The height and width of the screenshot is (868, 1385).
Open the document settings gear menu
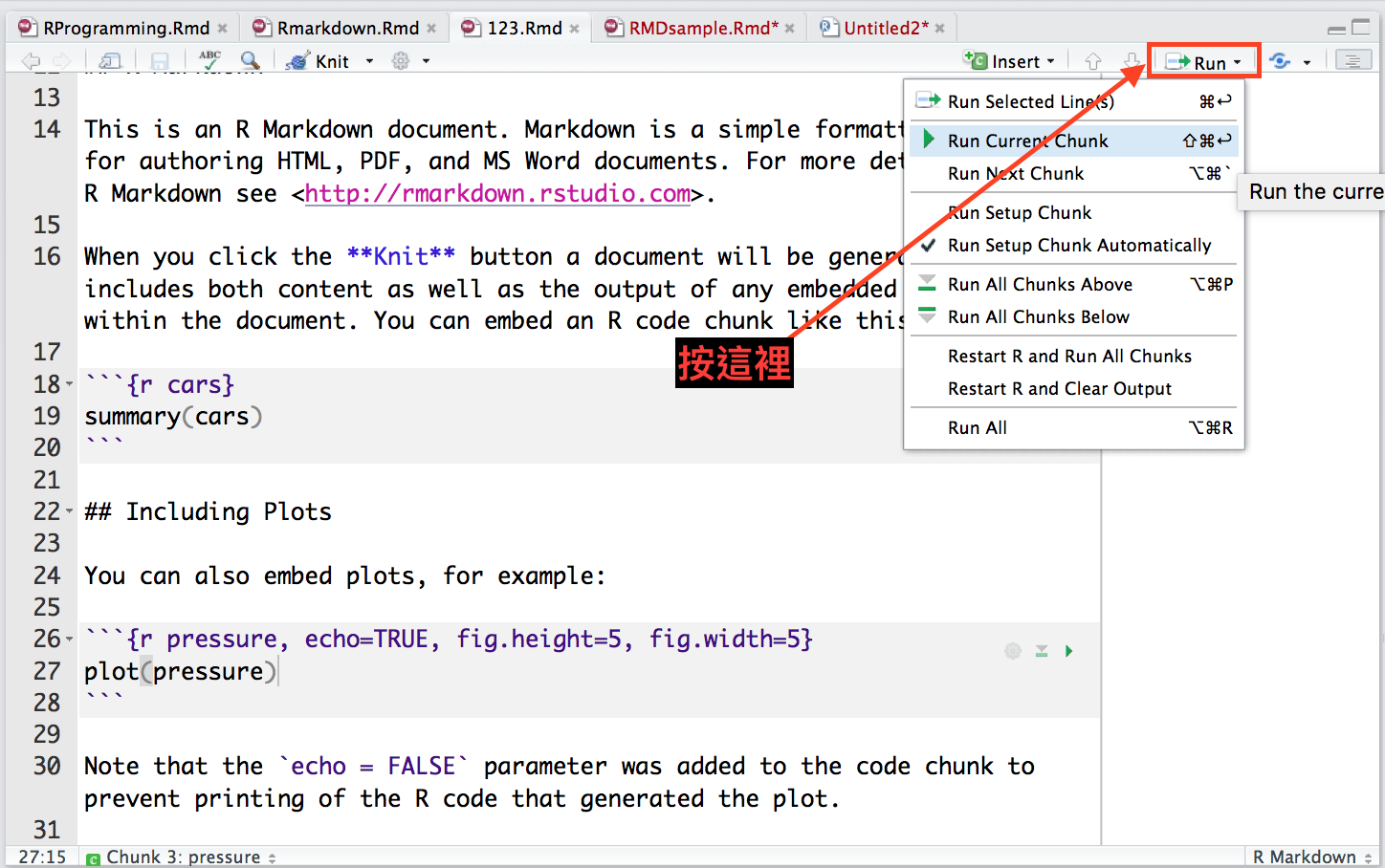401,61
